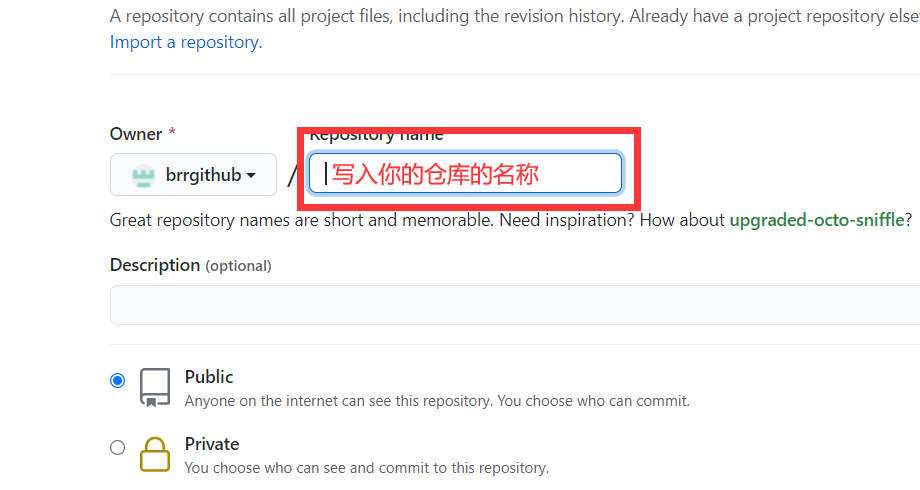Click the Public visibility description text
920x490 pixels.
[437, 401]
